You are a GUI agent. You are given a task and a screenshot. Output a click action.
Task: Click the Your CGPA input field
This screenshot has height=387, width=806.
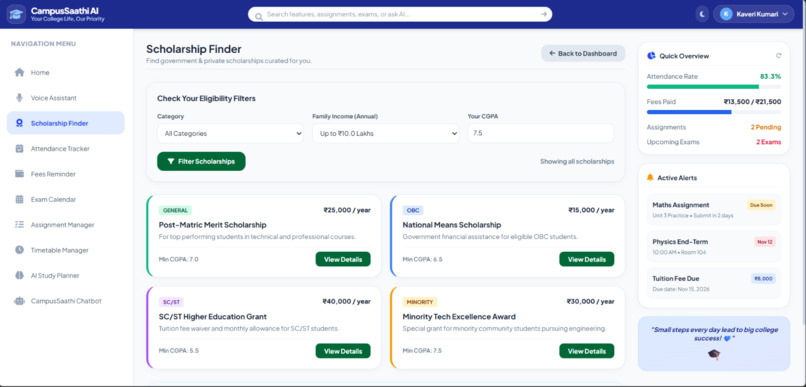[x=541, y=133]
